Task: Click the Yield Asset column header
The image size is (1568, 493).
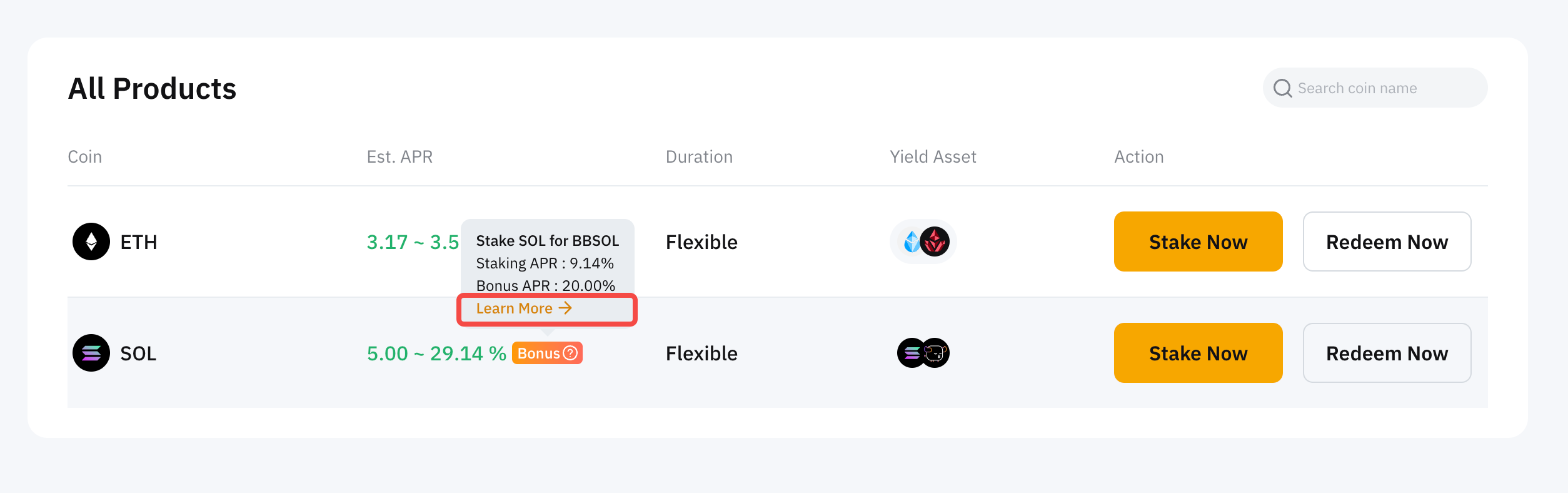Action: (x=933, y=156)
